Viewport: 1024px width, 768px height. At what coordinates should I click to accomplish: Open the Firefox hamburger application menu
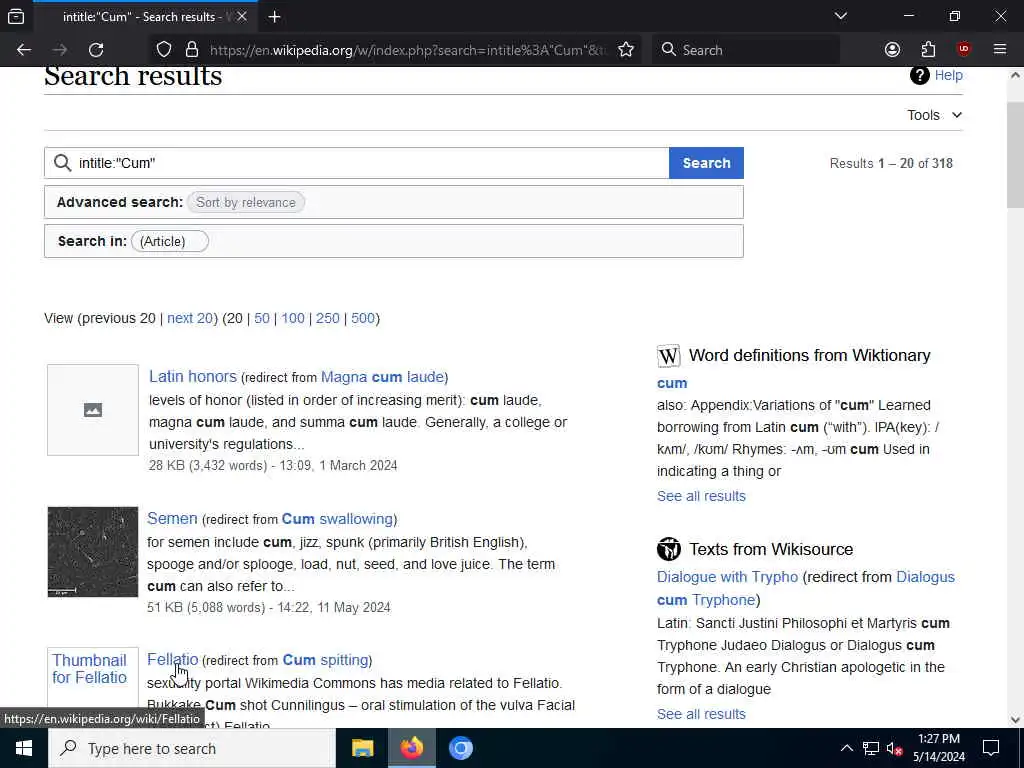[x=1000, y=50]
